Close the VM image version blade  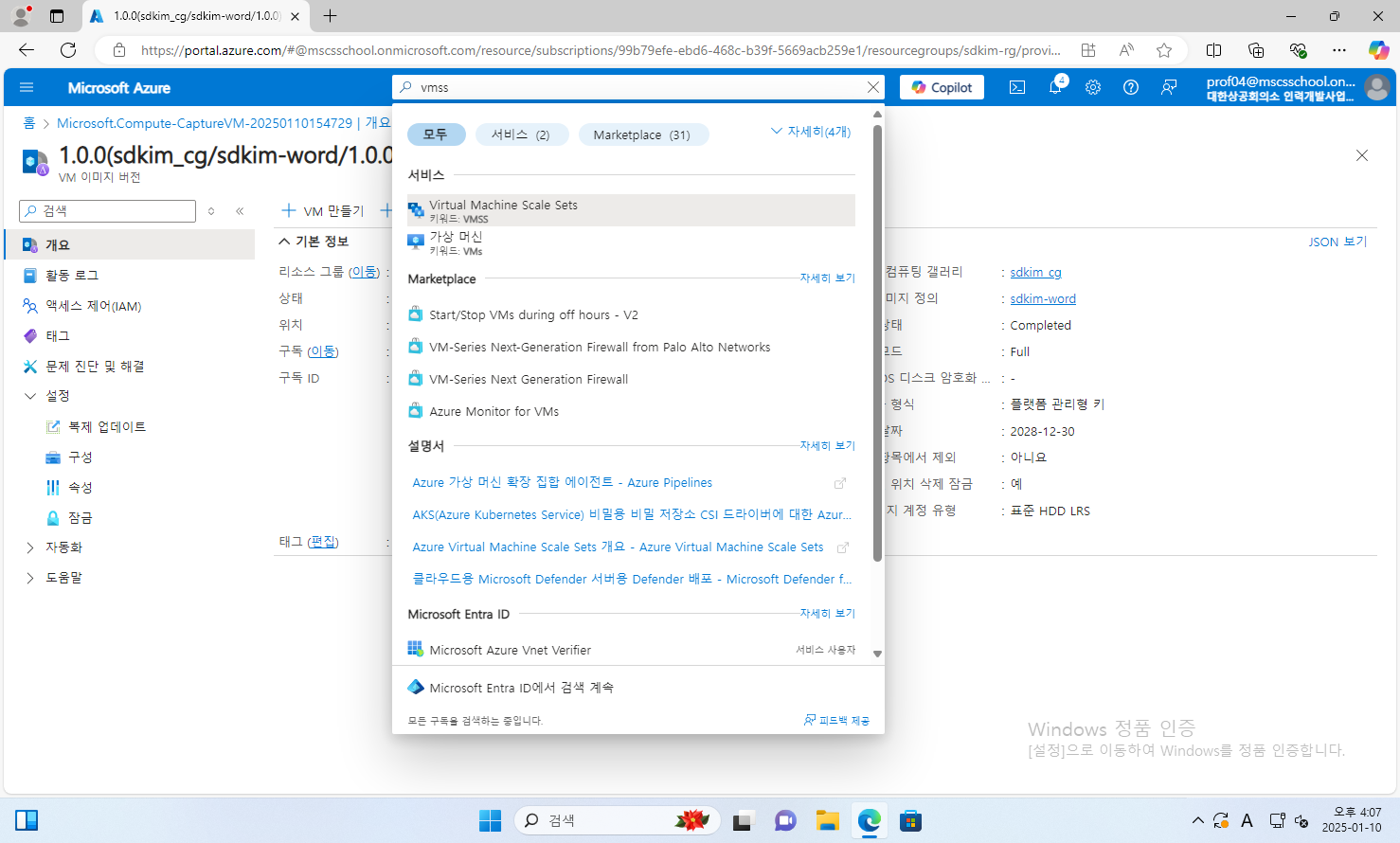click(1361, 155)
